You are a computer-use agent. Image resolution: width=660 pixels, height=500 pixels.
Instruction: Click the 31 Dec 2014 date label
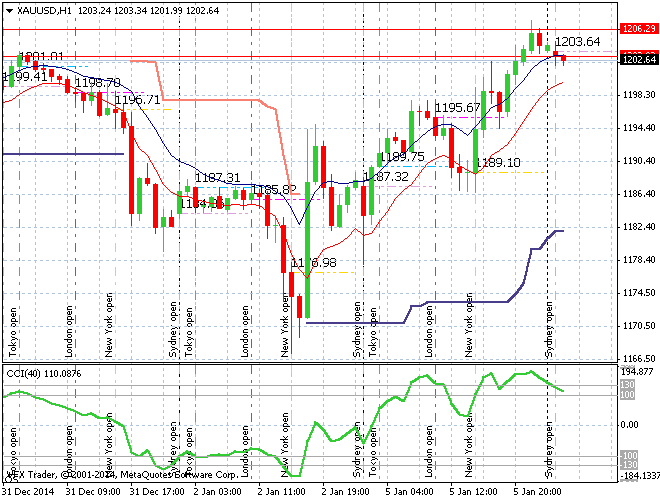pos(29,492)
